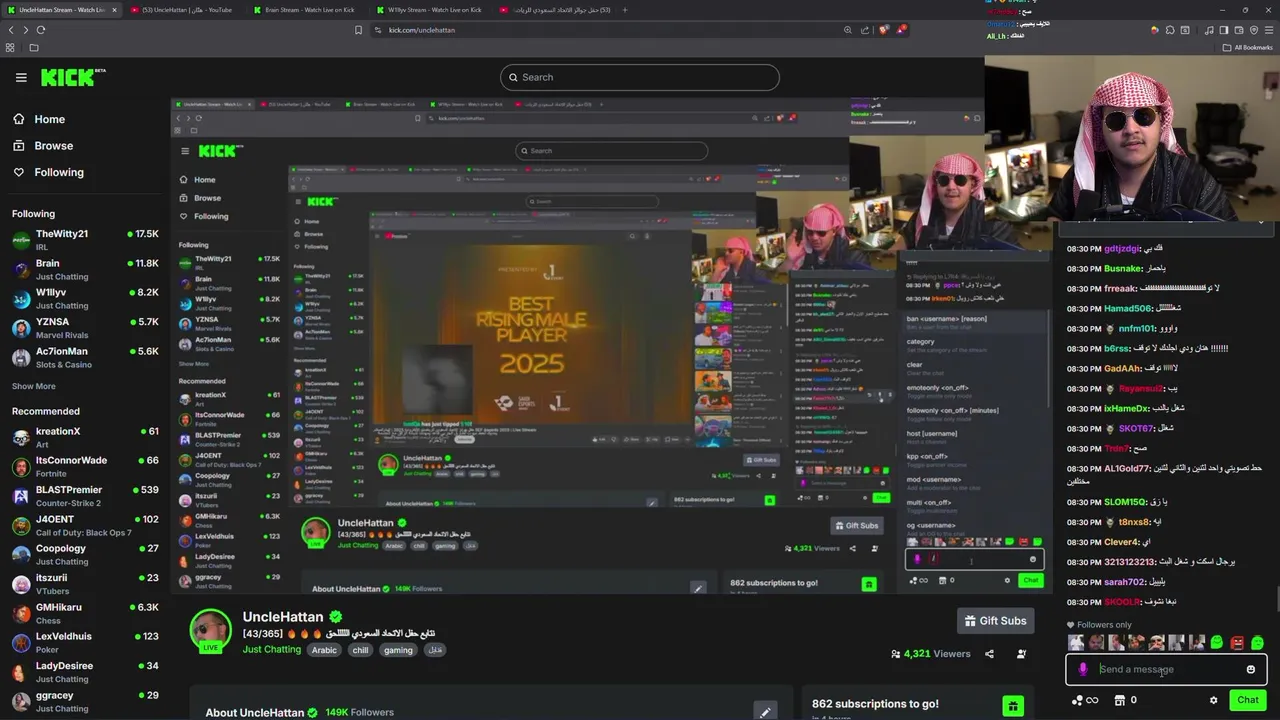
Task: Click the Just Chatting category link
Action: [x=271, y=650]
